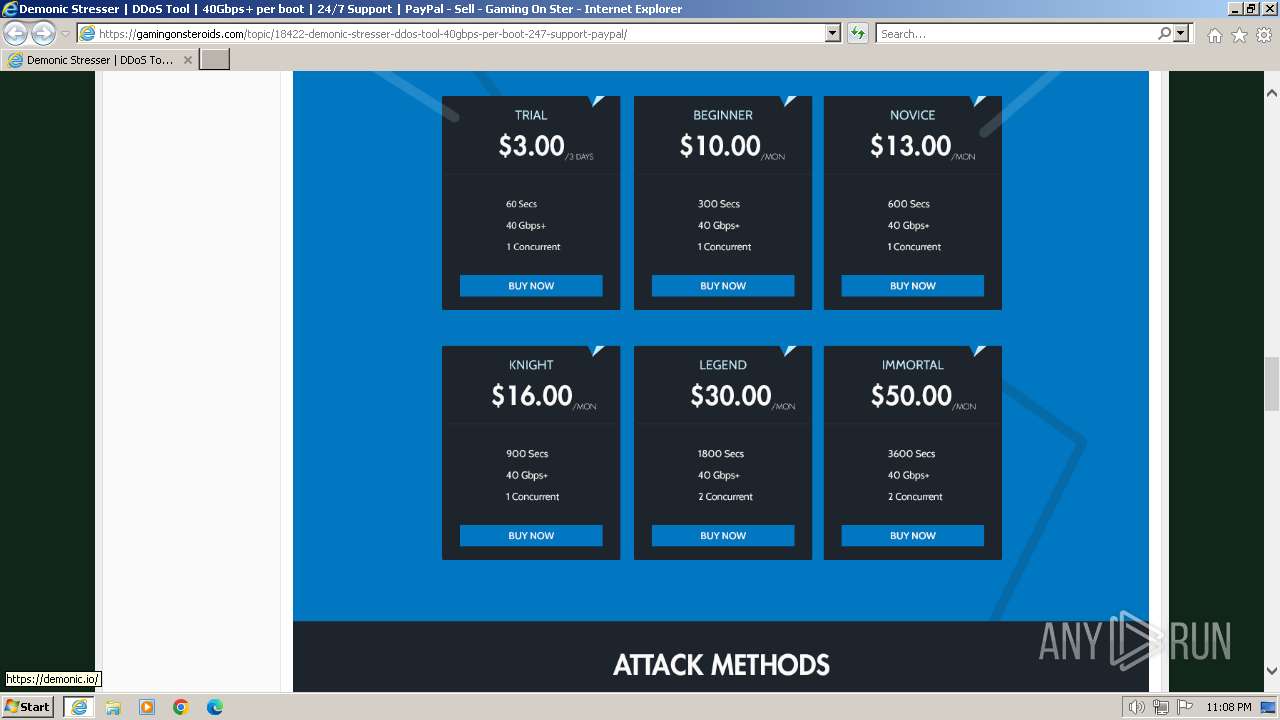Click into the Search box

1016,33
